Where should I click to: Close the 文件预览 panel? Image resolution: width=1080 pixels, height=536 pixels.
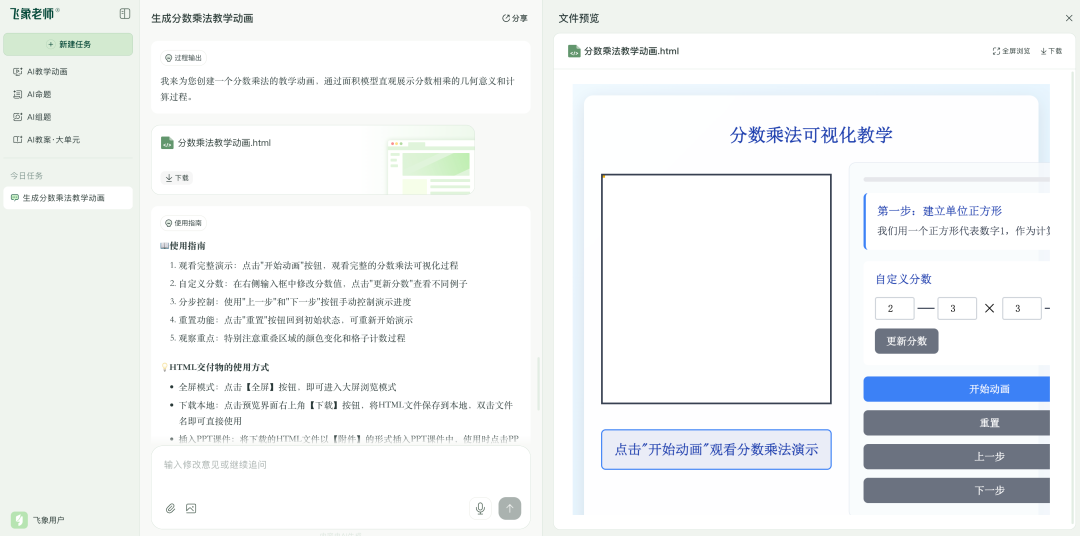[1068, 18]
